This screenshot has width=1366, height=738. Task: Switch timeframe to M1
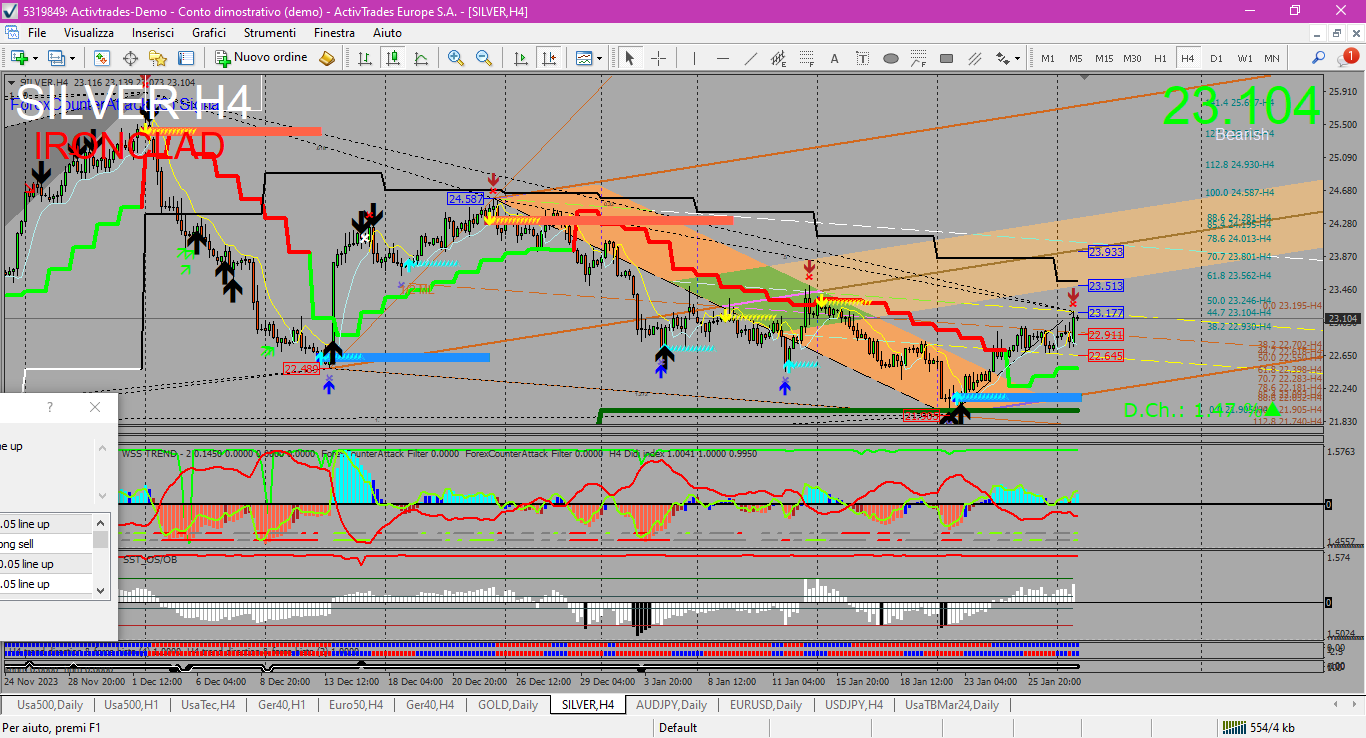1048,58
